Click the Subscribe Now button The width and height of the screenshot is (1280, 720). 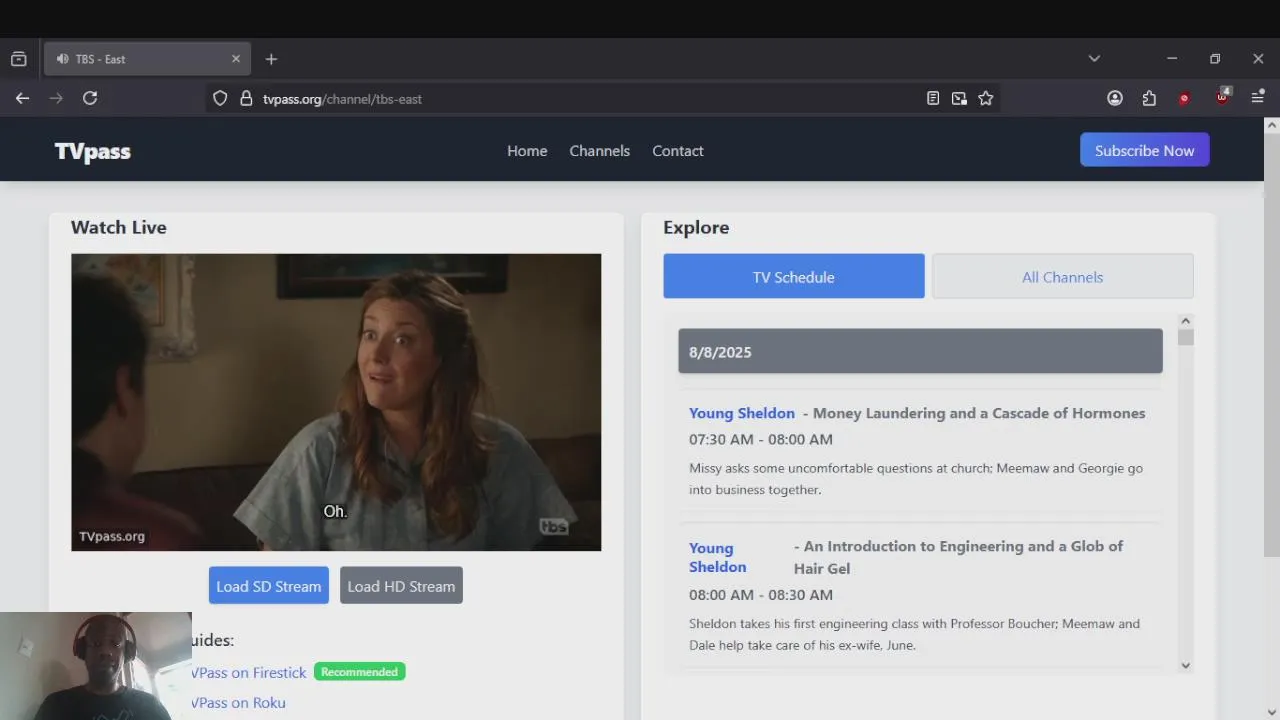[1145, 150]
